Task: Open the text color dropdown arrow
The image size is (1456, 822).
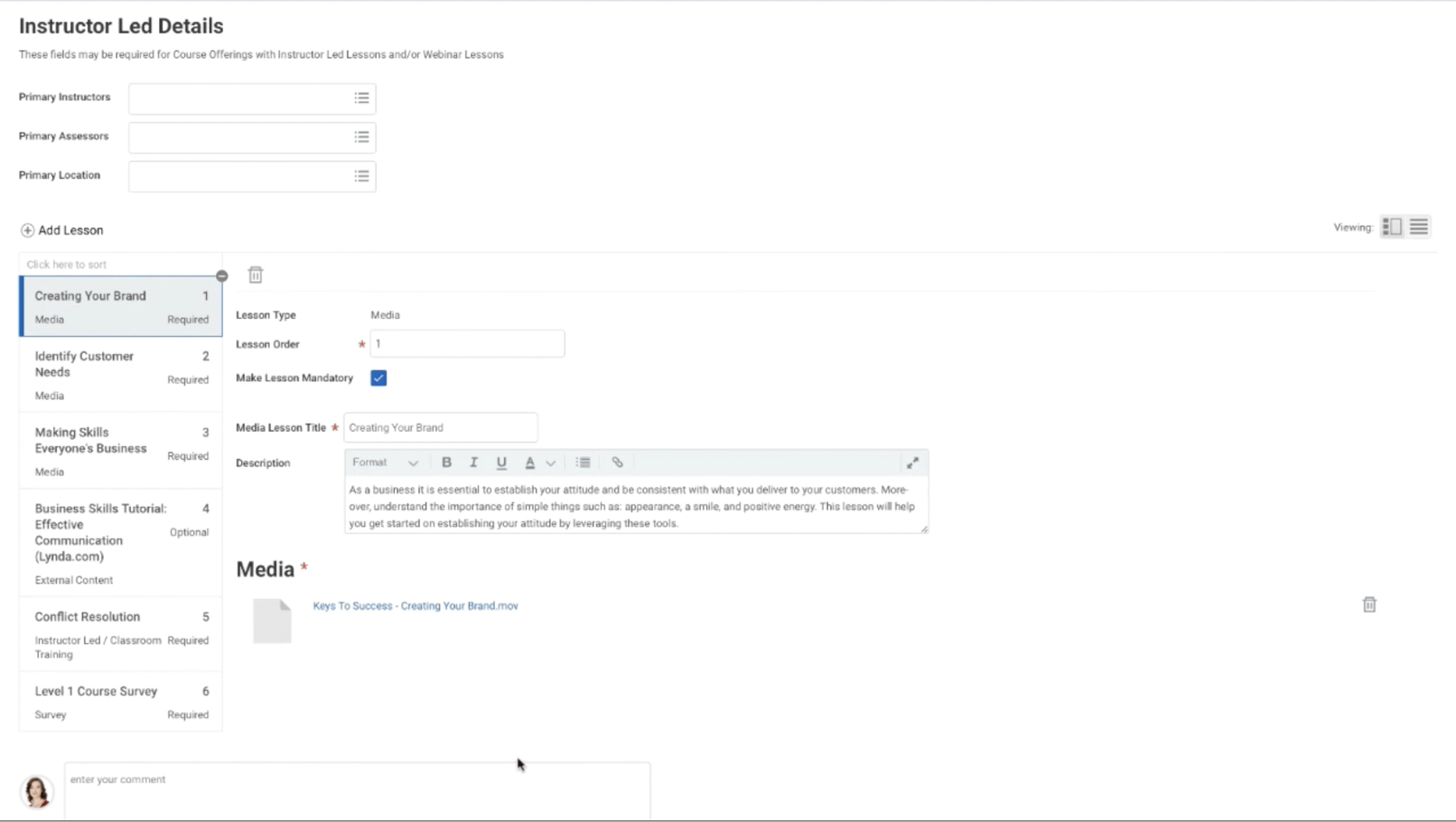Action: [x=550, y=462]
